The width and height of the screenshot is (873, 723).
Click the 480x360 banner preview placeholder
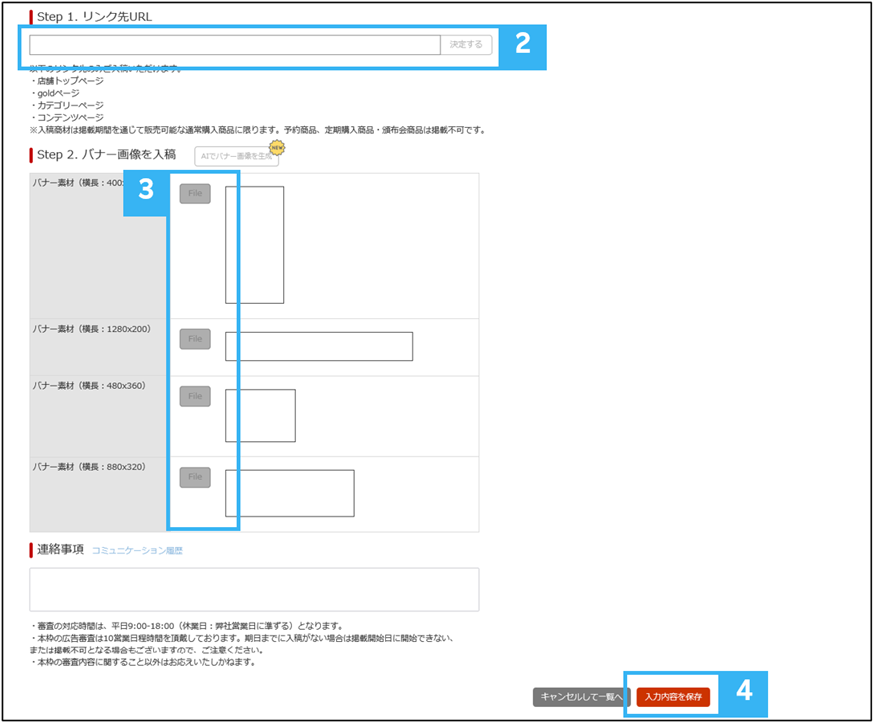click(x=261, y=416)
